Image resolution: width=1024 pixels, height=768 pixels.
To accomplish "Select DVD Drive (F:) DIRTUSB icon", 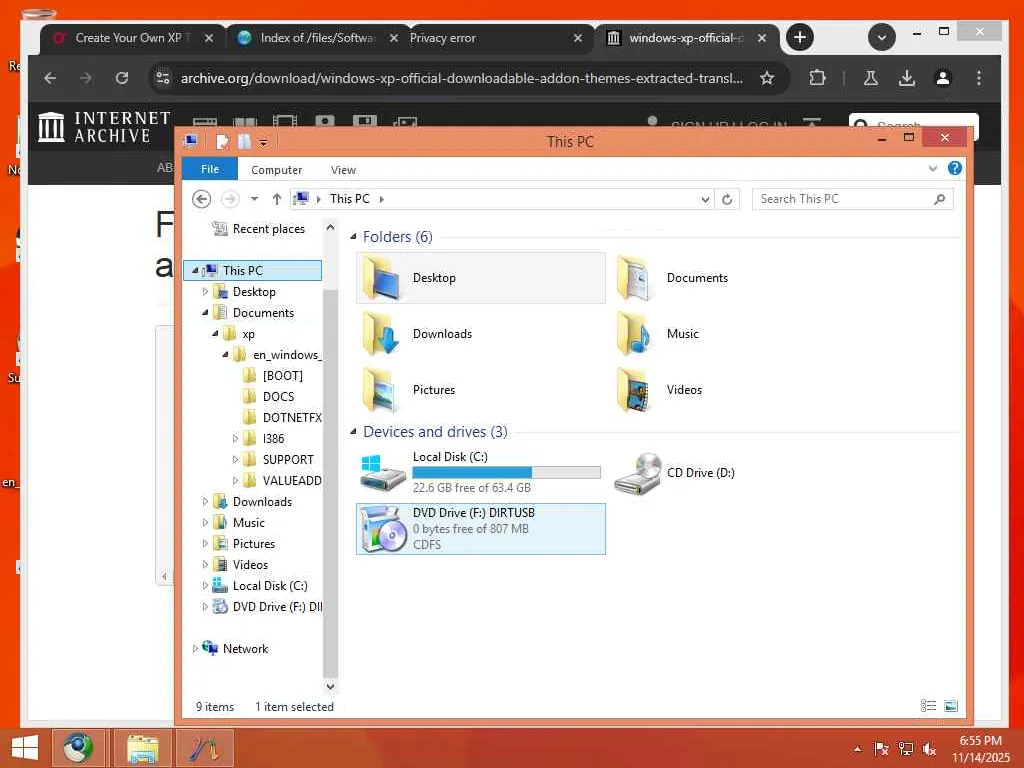I will 384,529.
